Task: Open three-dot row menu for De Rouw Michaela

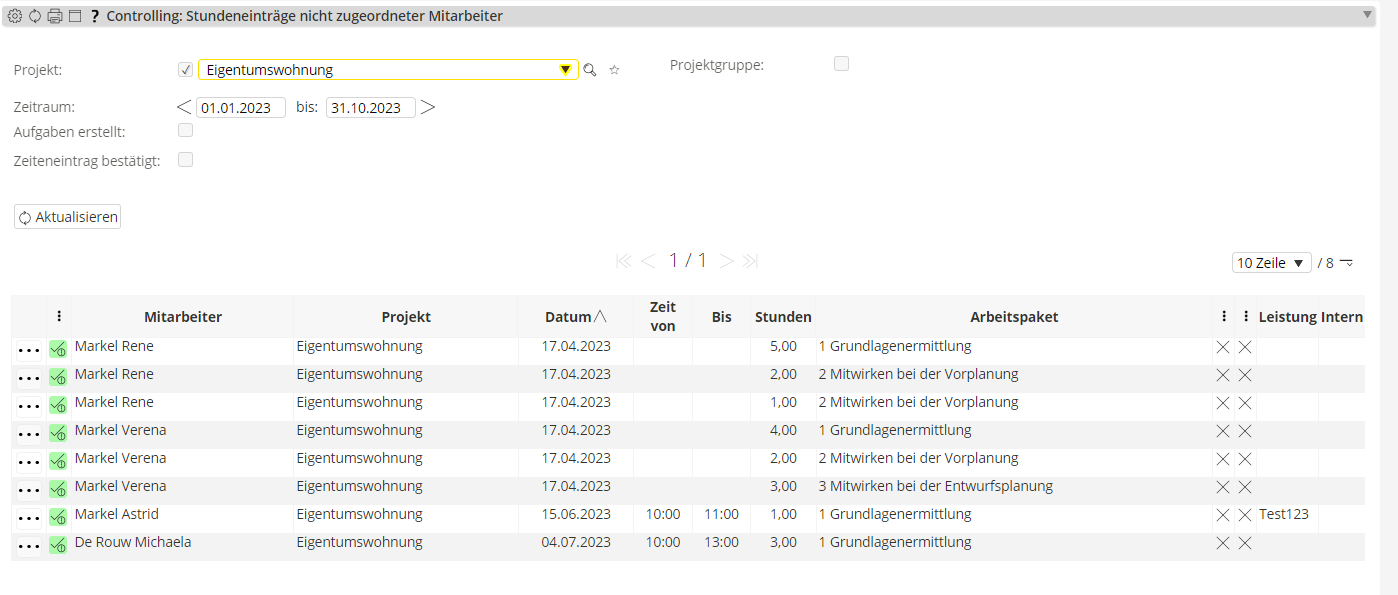Action: pos(29,546)
